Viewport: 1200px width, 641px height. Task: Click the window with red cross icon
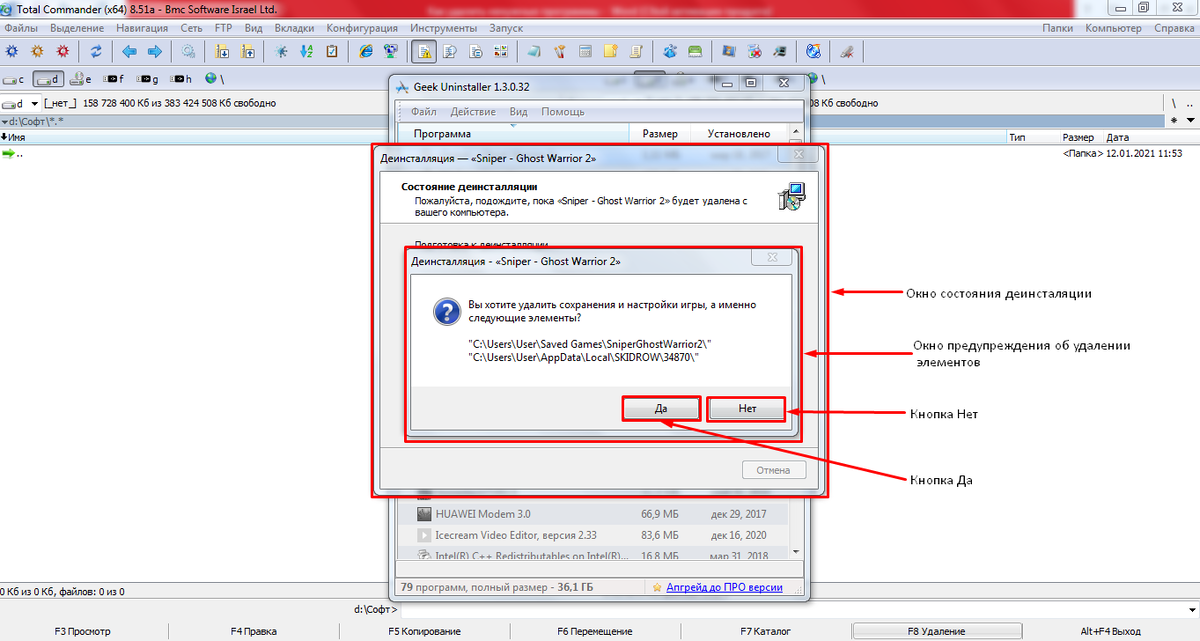[754, 51]
